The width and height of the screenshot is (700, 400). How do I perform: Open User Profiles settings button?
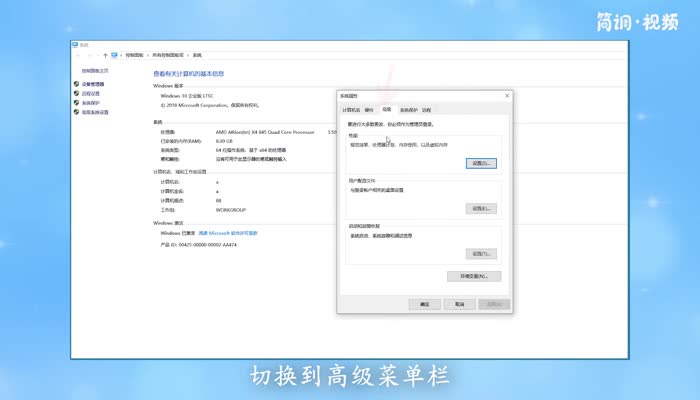tap(481, 208)
